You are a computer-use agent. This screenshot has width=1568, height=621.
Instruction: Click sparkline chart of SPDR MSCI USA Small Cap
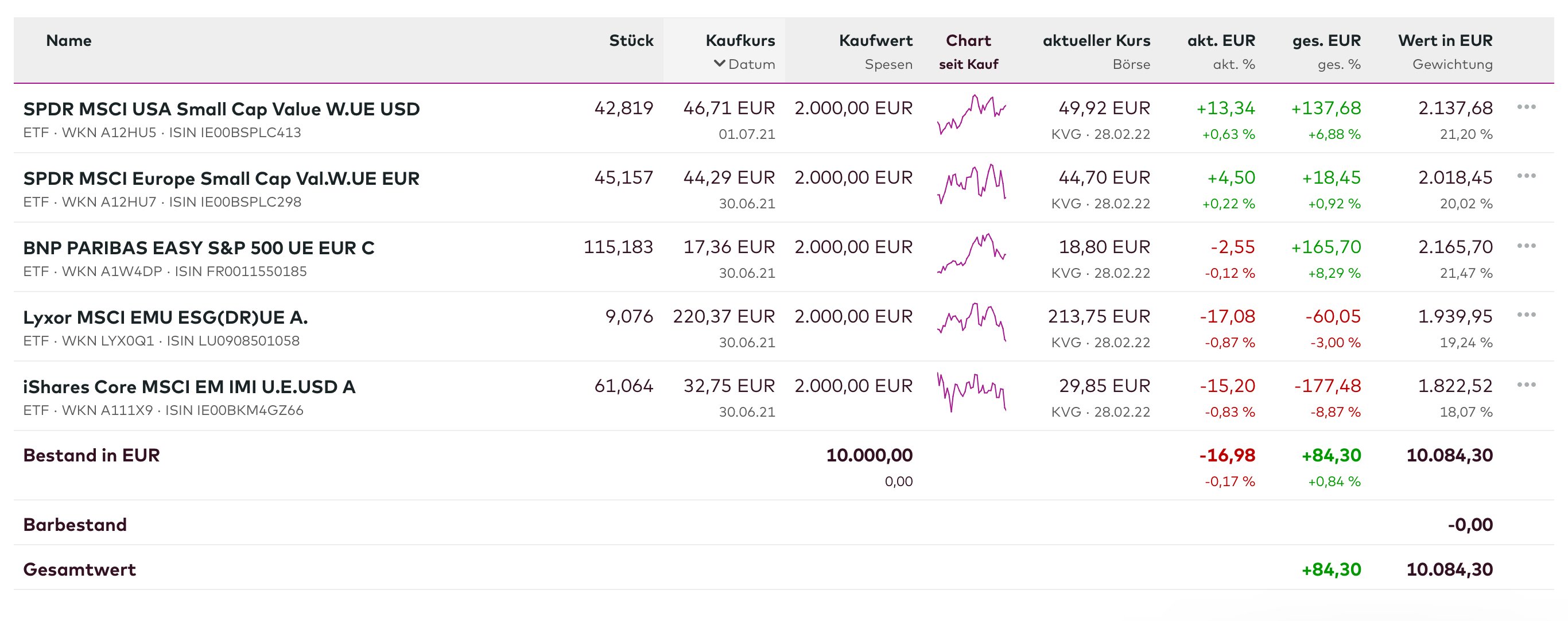point(972,114)
